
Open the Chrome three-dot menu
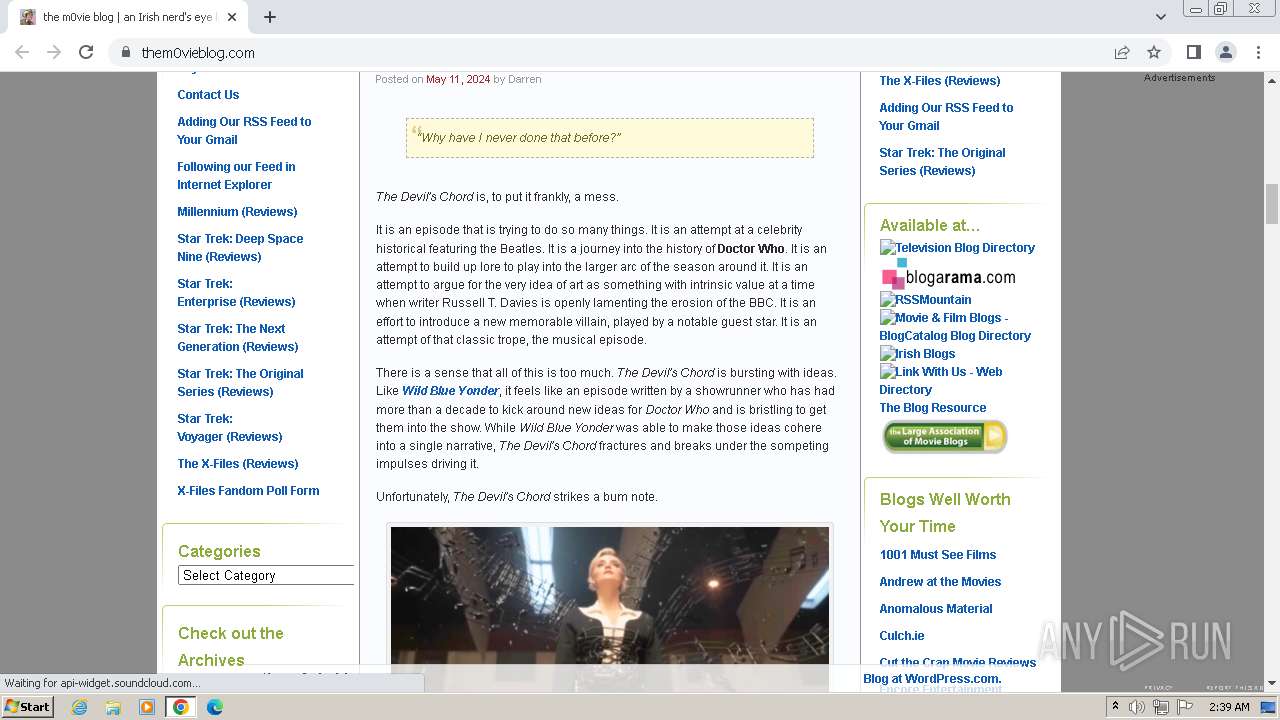point(1258,52)
